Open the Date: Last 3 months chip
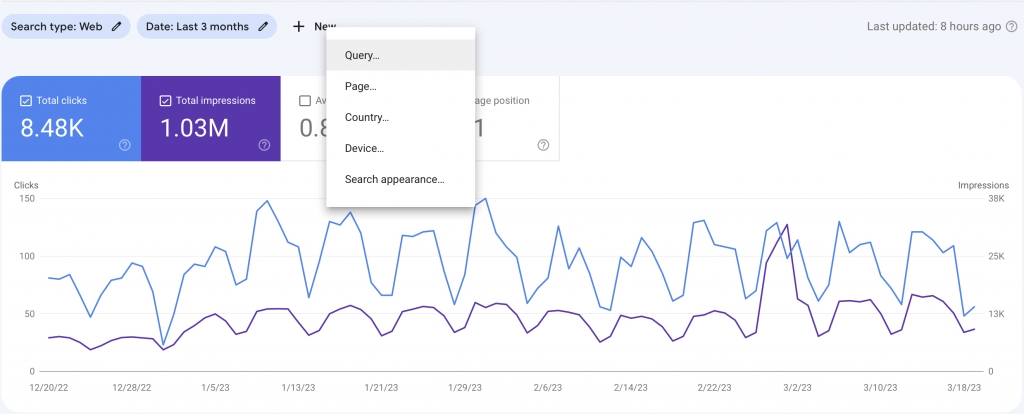1024x414 pixels. tap(197, 27)
